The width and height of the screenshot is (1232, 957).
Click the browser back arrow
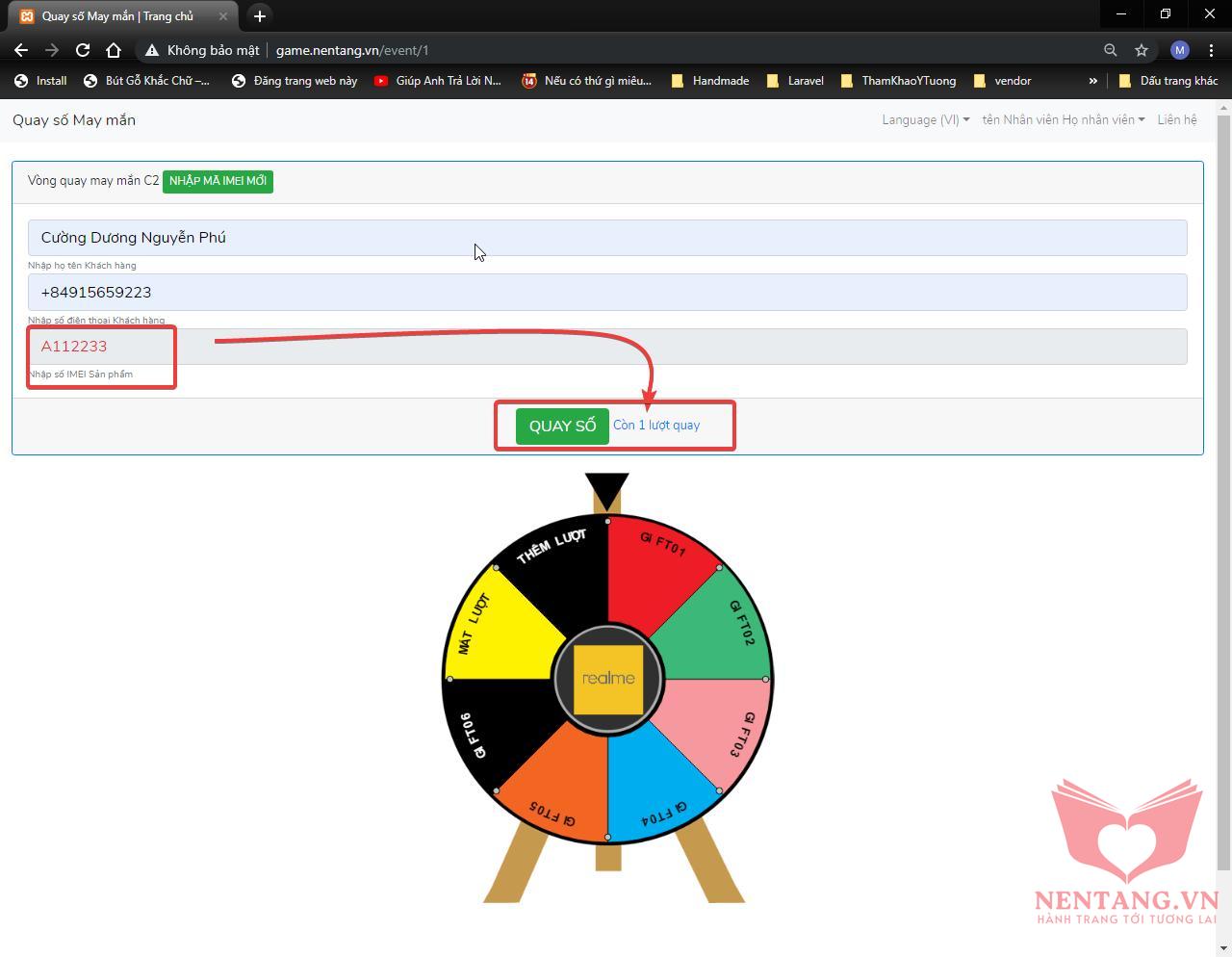click(x=21, y=50)
